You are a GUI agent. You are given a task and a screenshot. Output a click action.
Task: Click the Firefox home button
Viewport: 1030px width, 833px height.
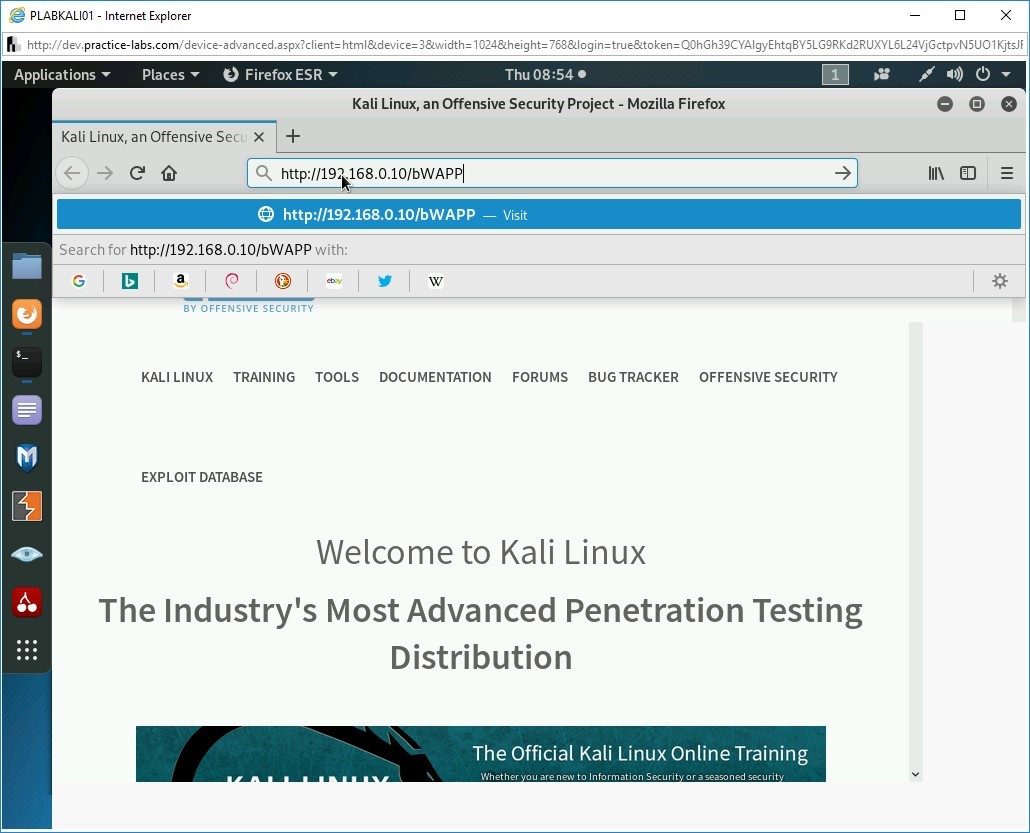169,173
